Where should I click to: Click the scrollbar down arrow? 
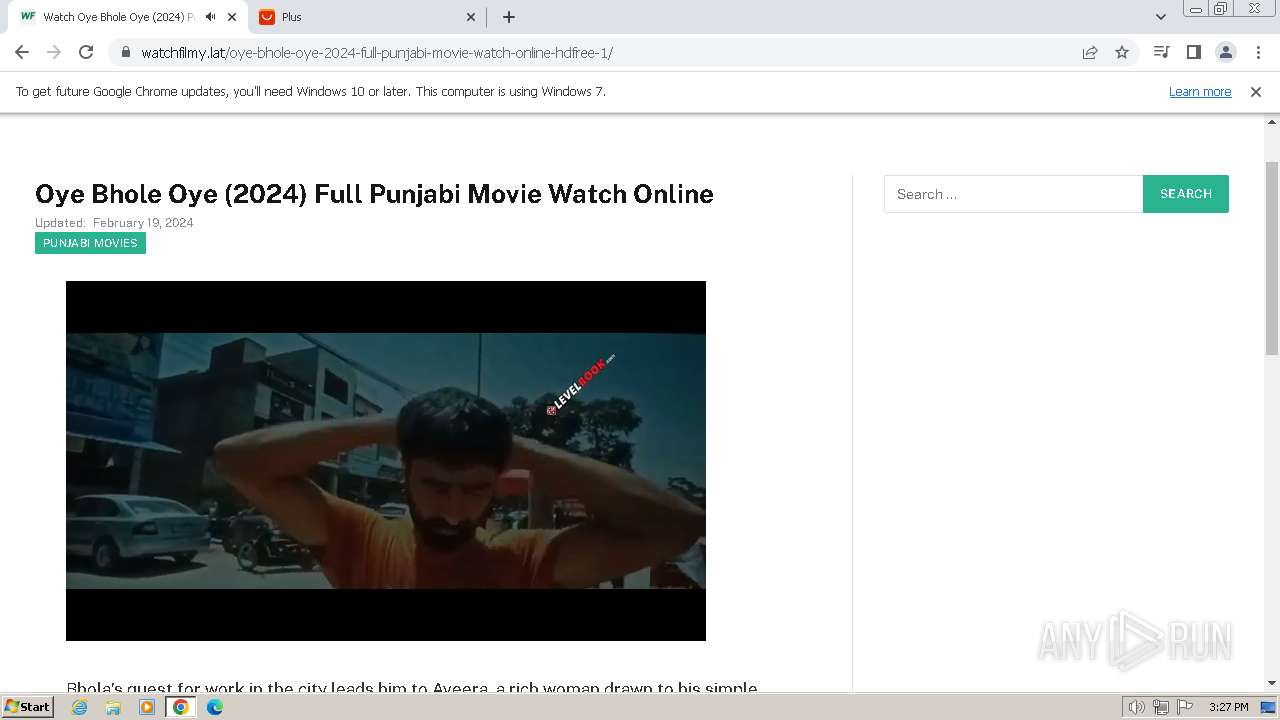[x=1272, y=683]
